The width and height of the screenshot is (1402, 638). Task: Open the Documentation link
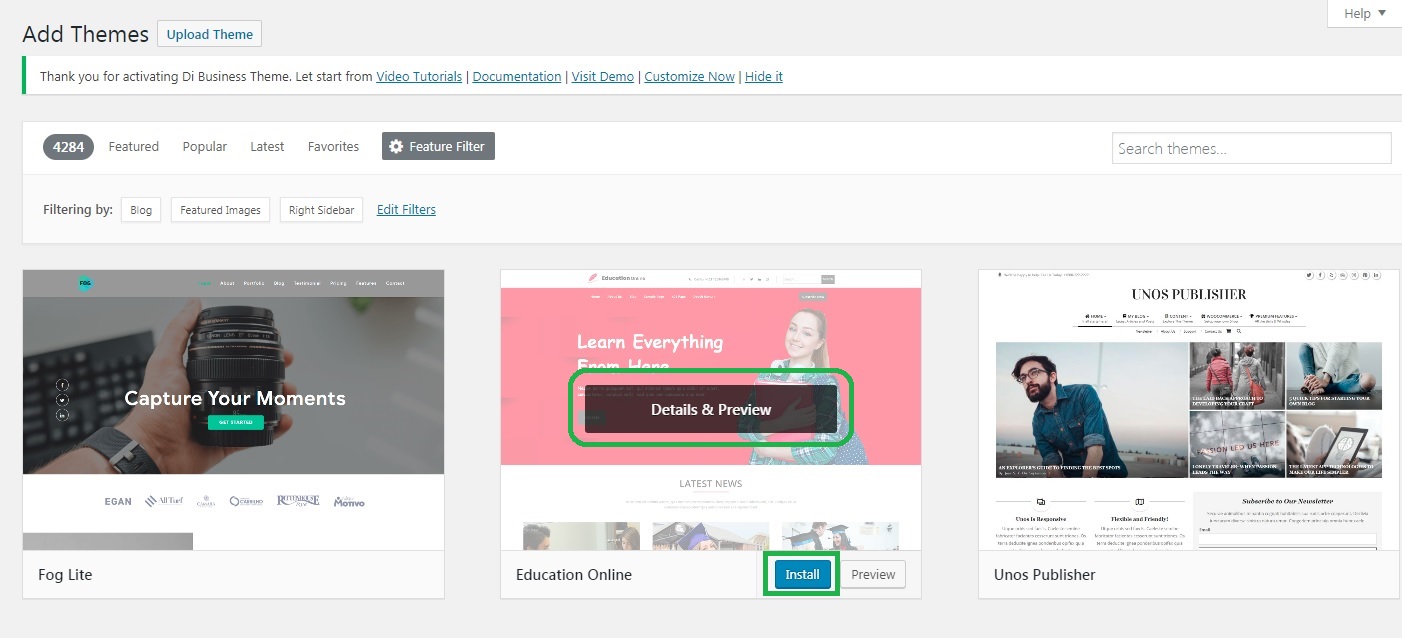516,76
